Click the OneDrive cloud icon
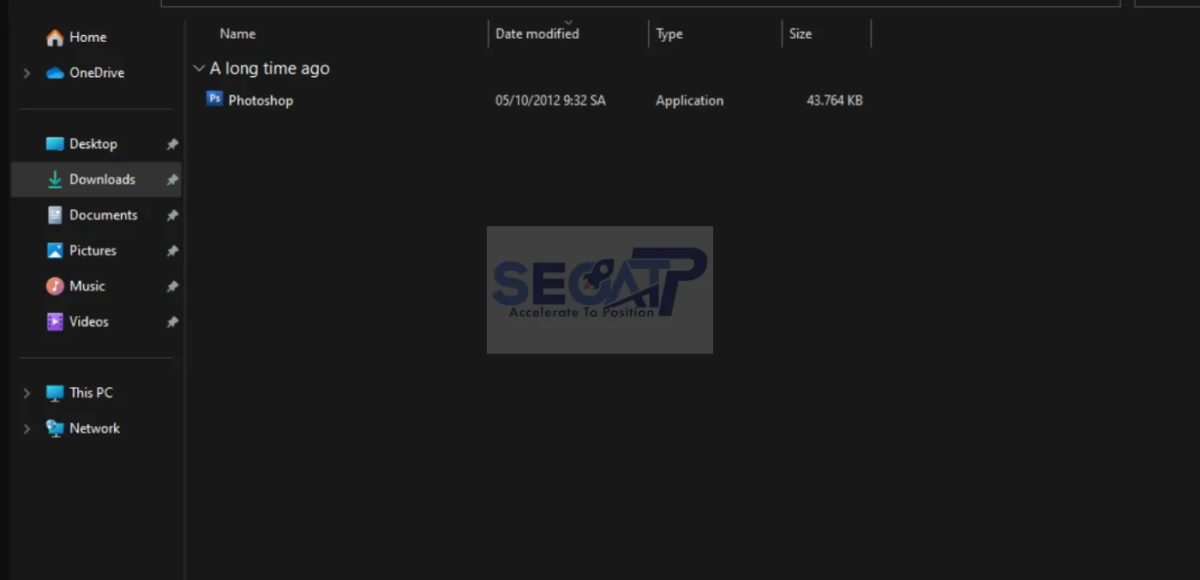The image size is (1200, 580). (55, 73)
